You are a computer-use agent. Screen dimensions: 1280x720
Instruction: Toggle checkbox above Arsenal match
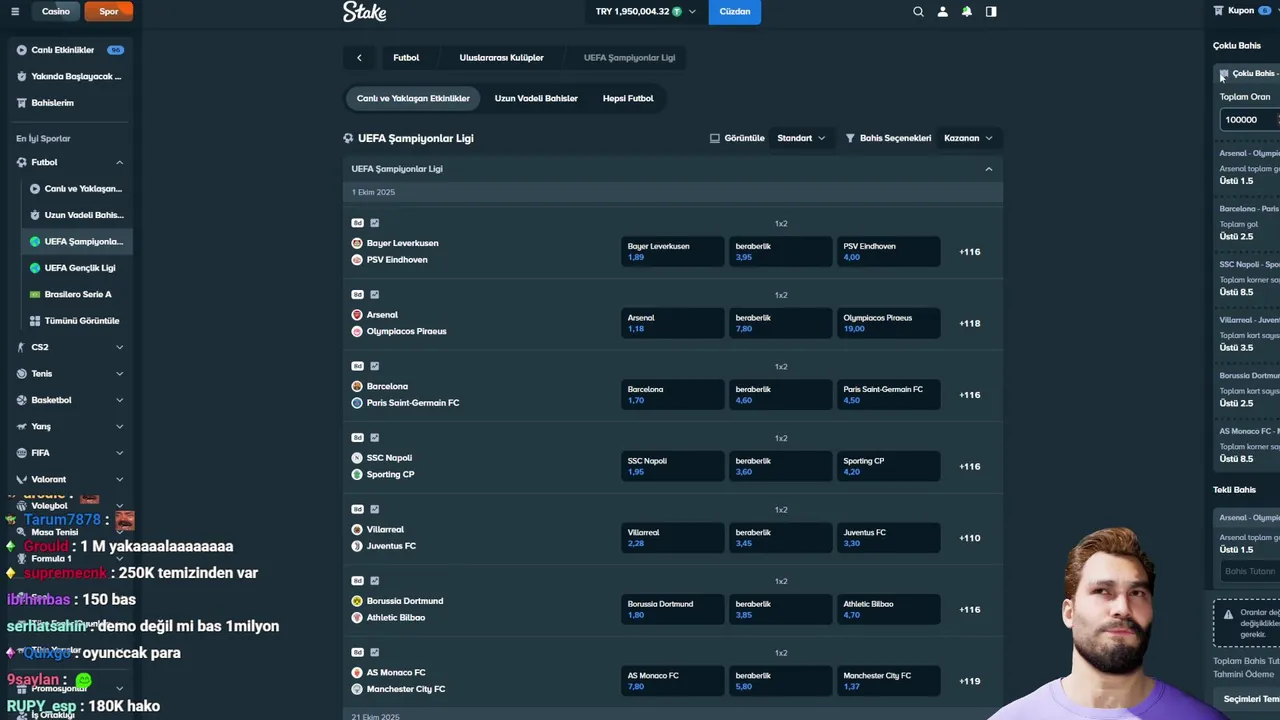(x=375, y=295)
